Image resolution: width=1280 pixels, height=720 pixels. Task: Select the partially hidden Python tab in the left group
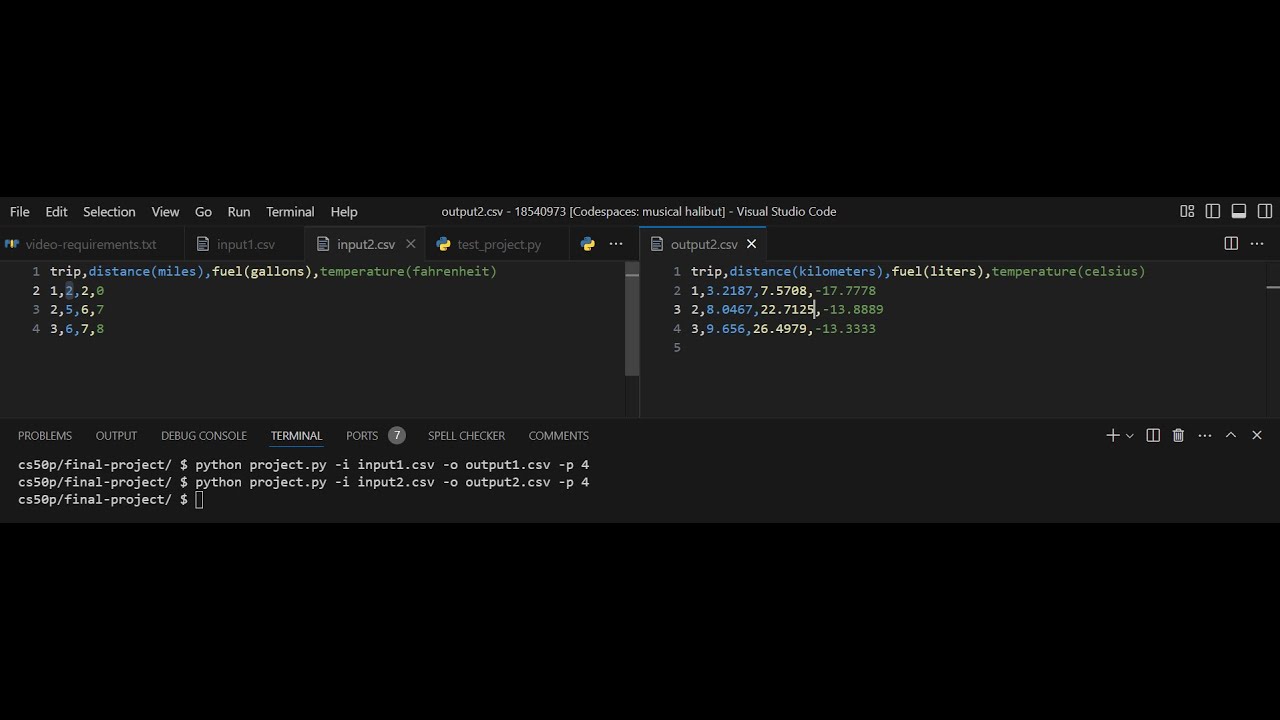(x=588, y=244)
